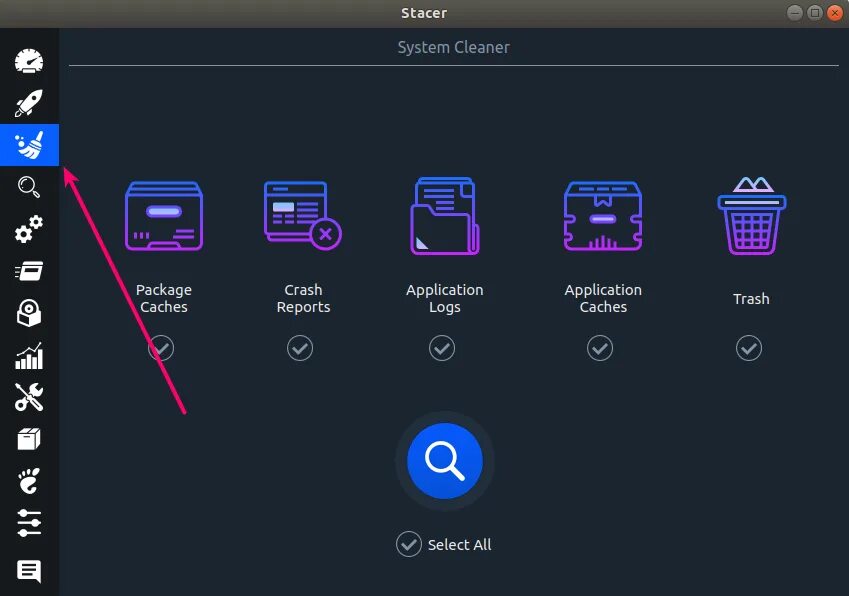Toggle the Crash Reports checkbox
Image resolution: width=849 pixels, height=596 pixels.
(300, 348)
